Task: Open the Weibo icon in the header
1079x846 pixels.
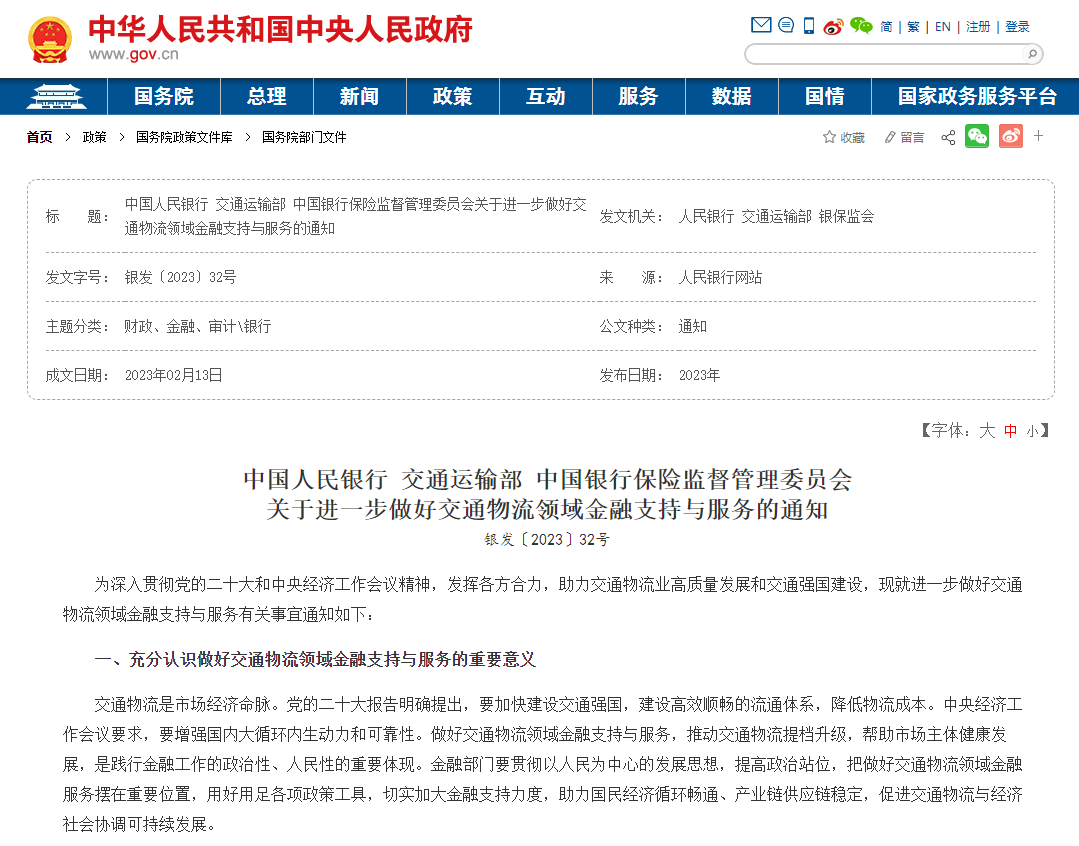Action: click(x=832, y=27)
